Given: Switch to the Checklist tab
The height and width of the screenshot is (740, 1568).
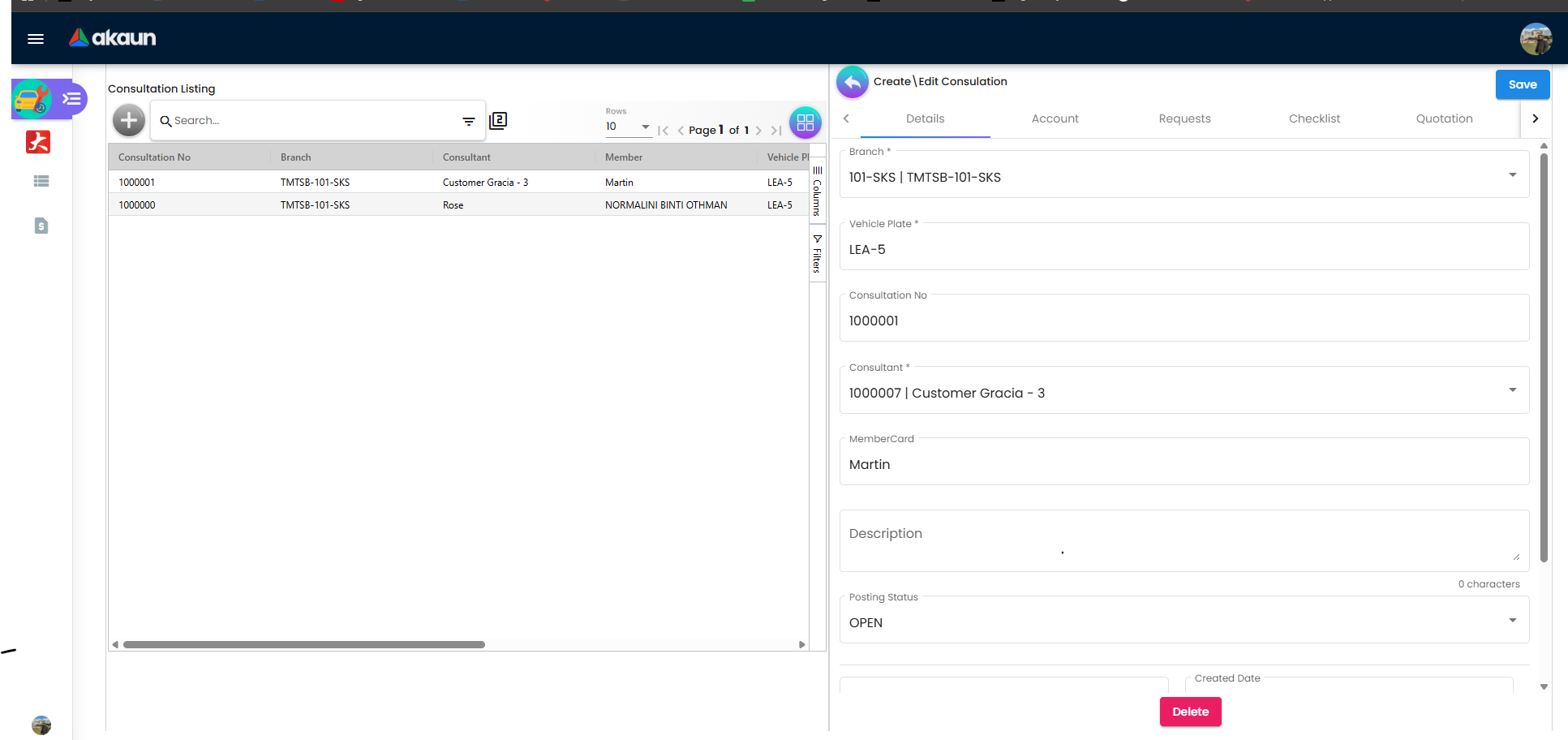Looking at the screenshot, I should [x=1315, y=118].
